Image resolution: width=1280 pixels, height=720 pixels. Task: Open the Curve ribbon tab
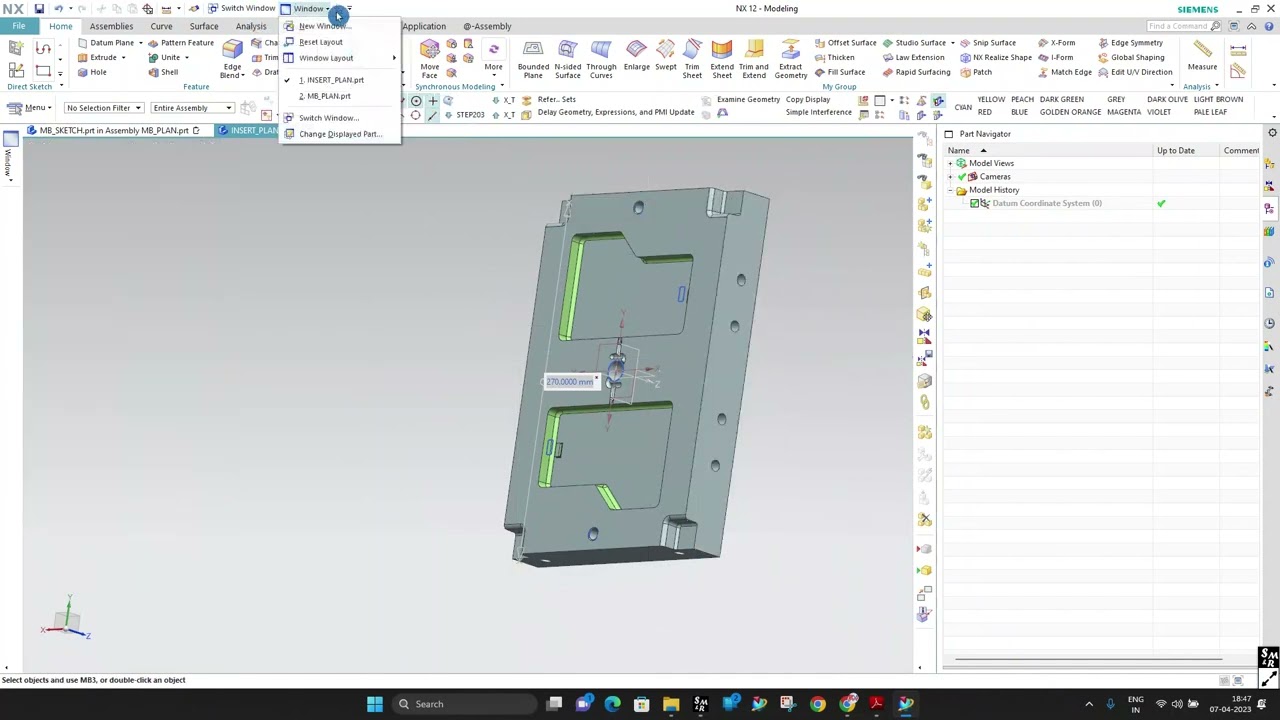pos(161,27)
